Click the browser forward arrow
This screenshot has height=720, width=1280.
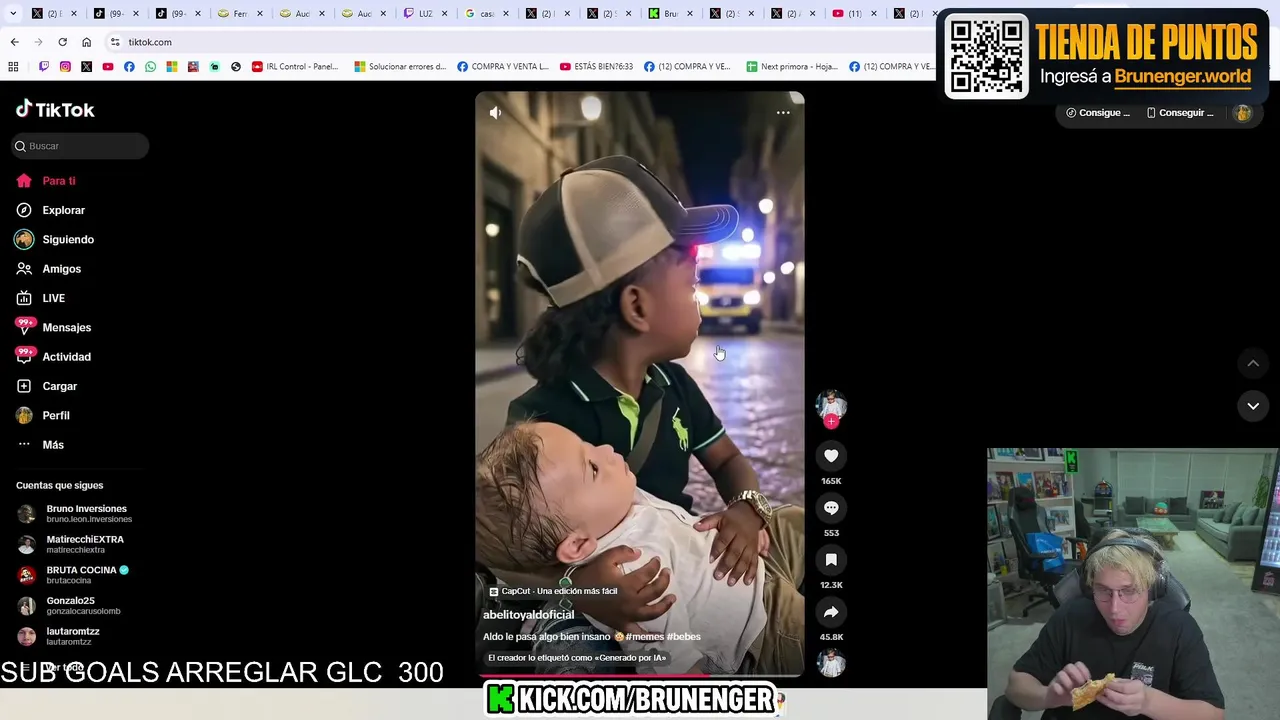(38, 42)
